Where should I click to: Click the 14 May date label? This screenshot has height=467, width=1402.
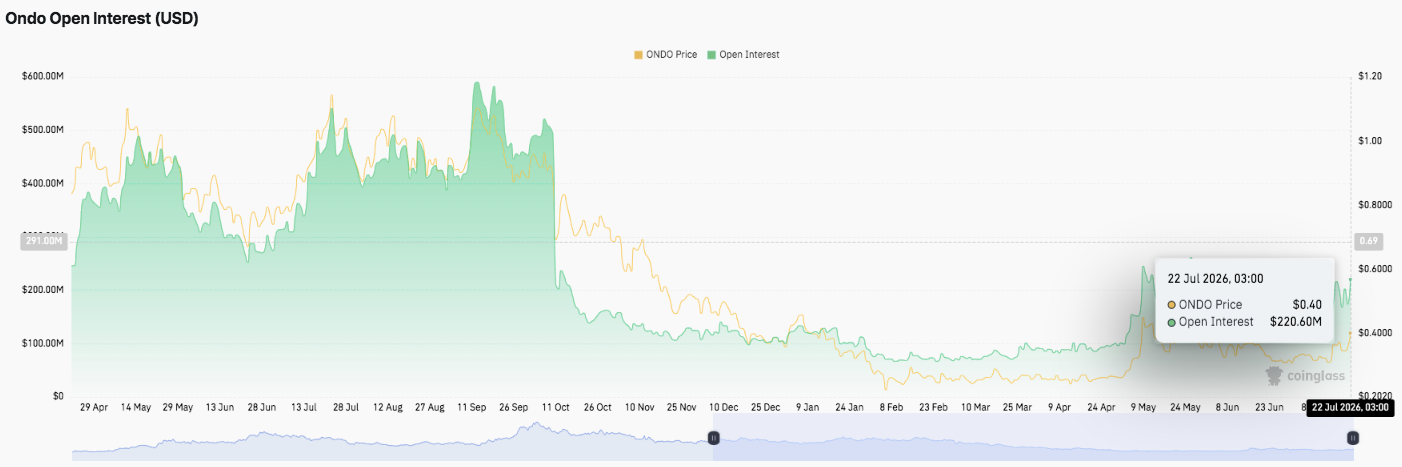pos(135,408)
